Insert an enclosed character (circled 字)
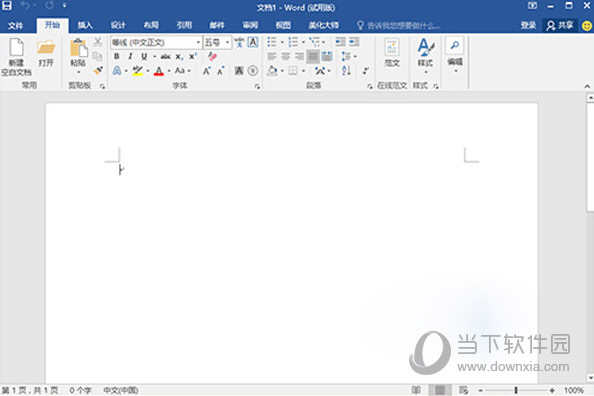 [253, 70]
